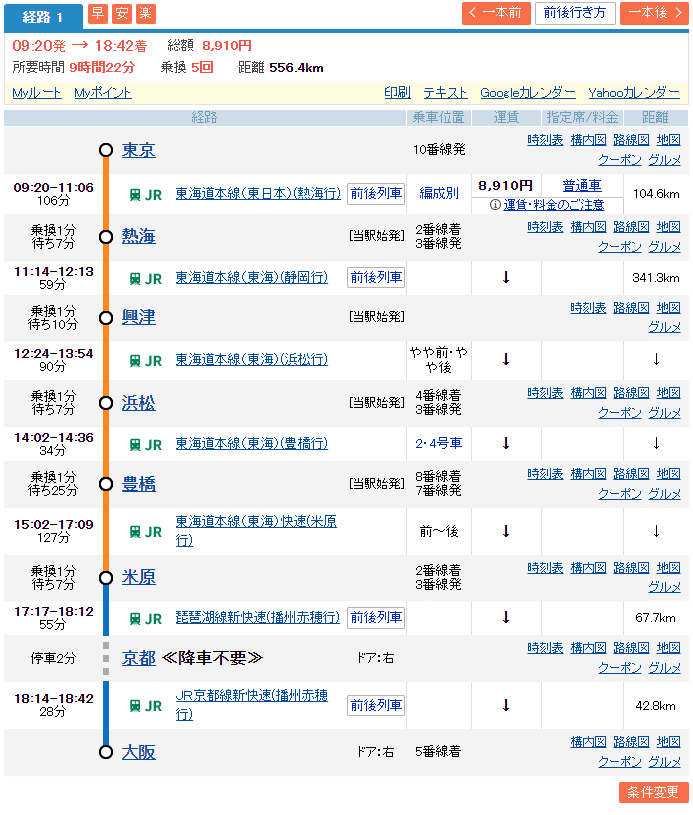Open 地図 for 東京 station
The height and width of the screenshot is (815, 693).
pyautogui.click(x=668, y=140)
